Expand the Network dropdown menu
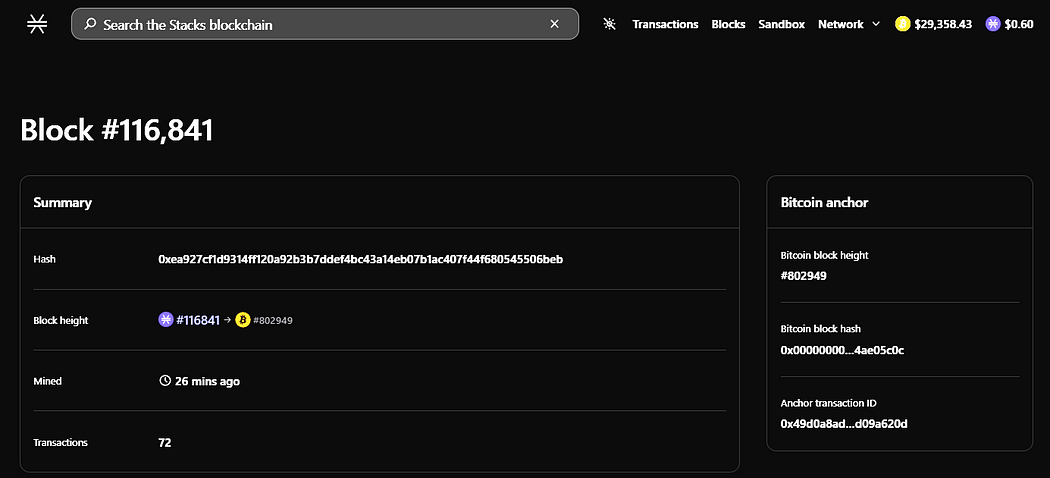This screenshot has width=1050, height=478. click(x=848, y=24)
